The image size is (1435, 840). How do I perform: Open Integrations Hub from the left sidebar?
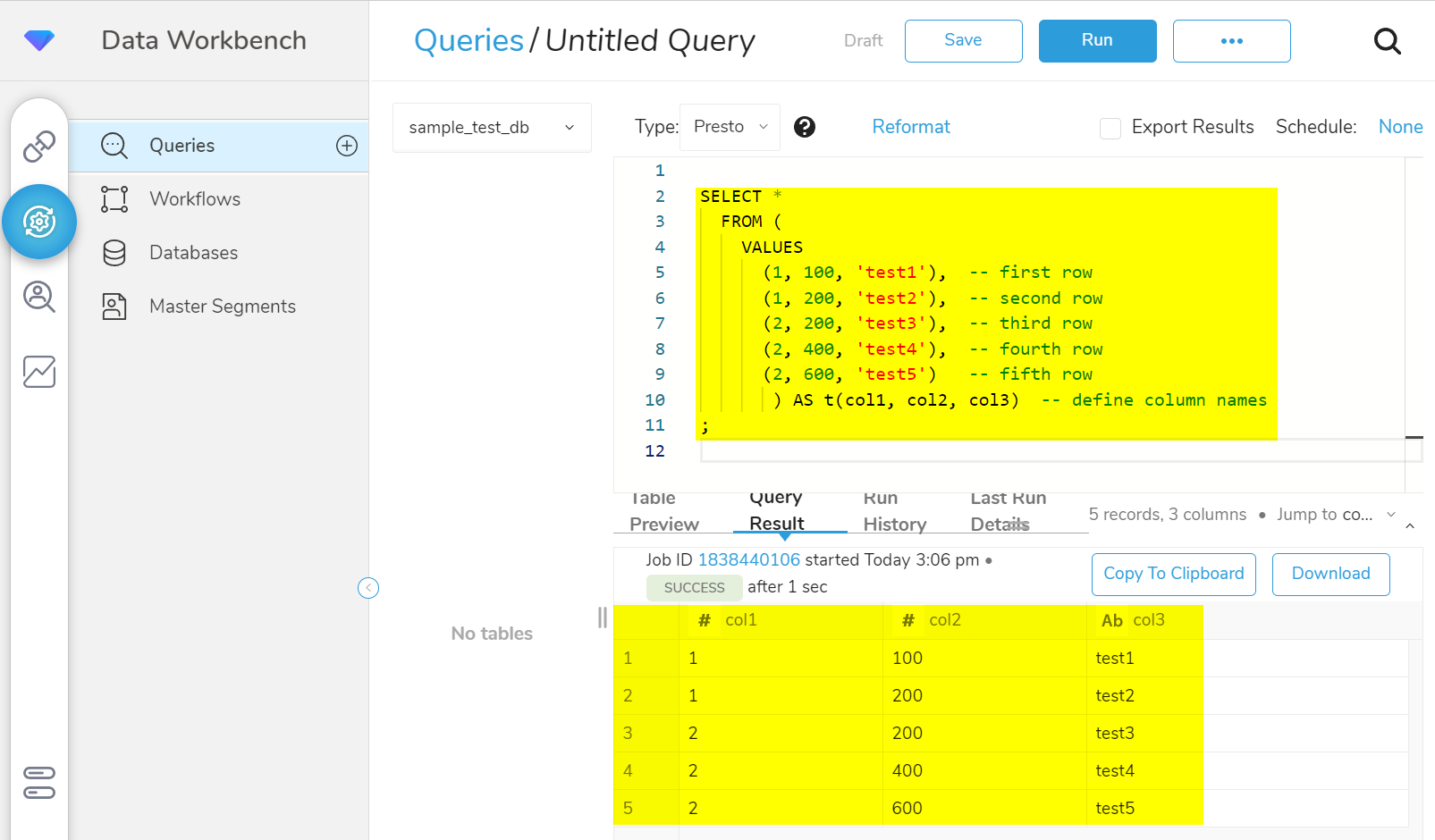39,147
